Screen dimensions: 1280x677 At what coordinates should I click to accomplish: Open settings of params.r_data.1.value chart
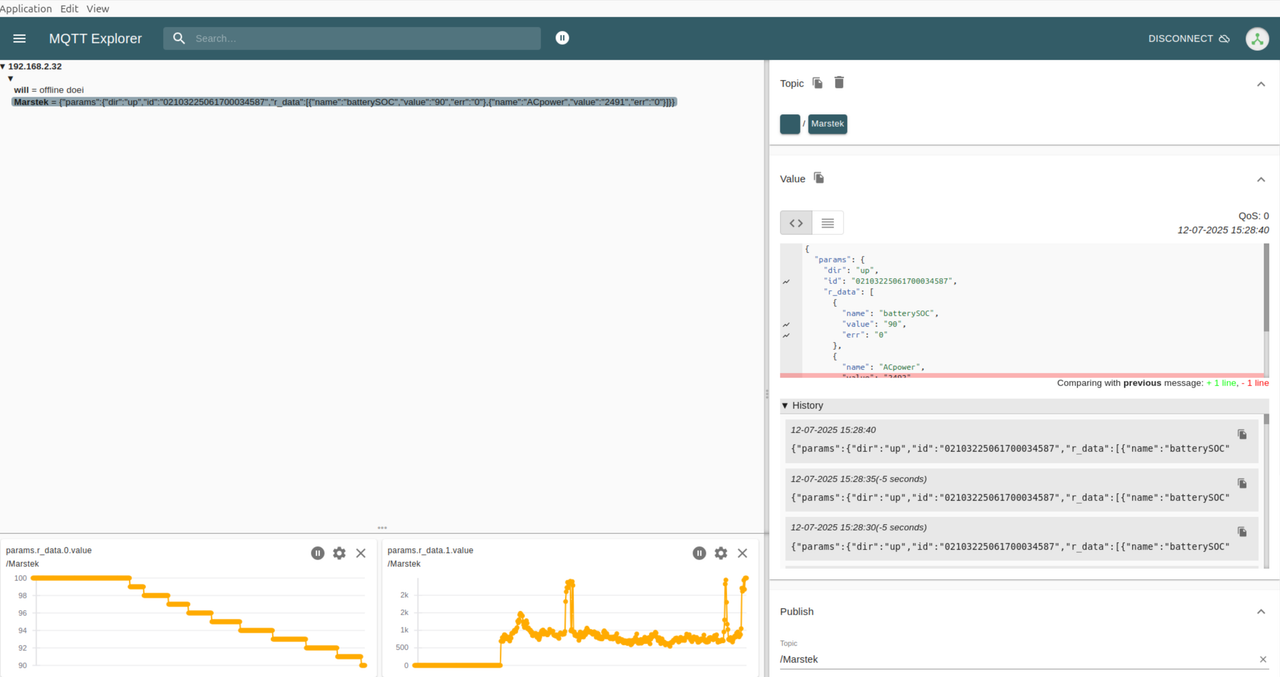[x=721, y=553]
